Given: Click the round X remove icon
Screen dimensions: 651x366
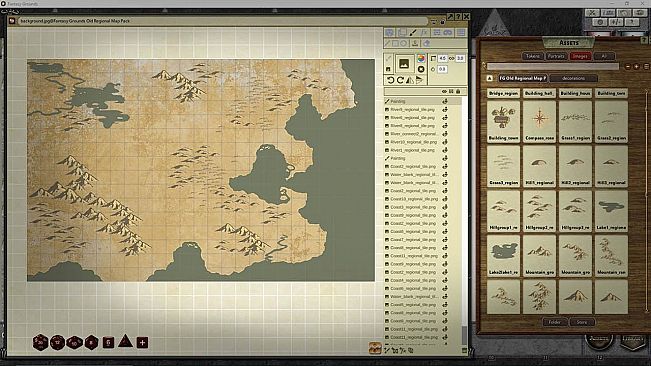Looking at the screenshot, I should click(421, 69).
